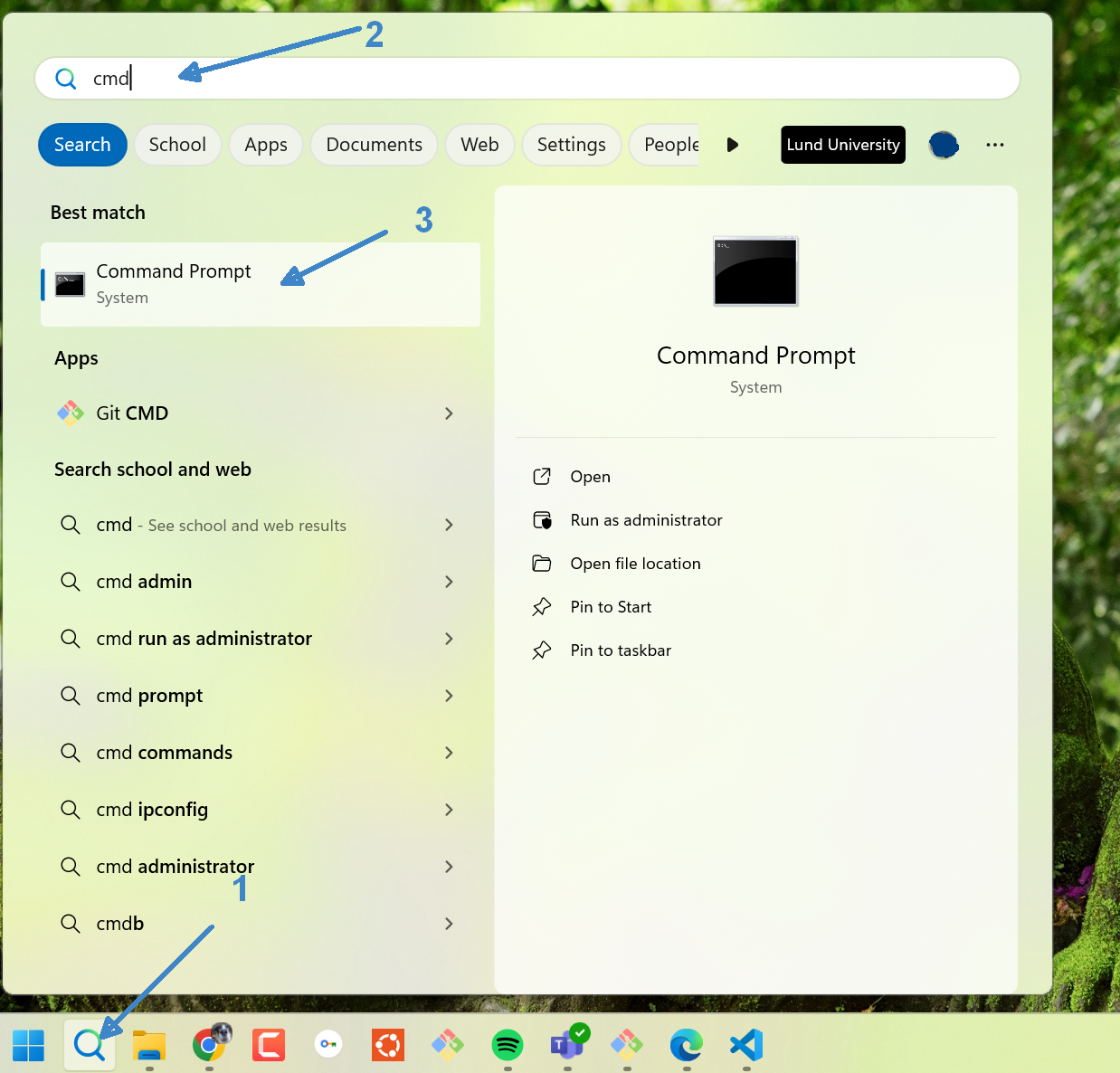This screenshot has height=1073, width=1120.
Task: Expand the 'cmd - See school and web results' chevron
Action: pos(449,525)
